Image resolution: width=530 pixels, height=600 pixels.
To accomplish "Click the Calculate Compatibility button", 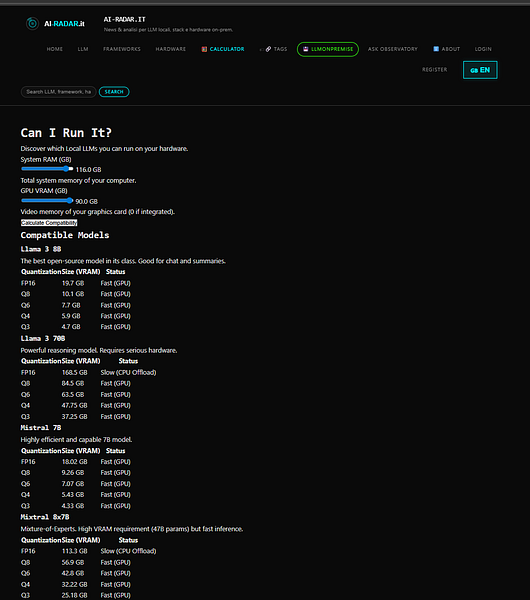I will (49, 223).
